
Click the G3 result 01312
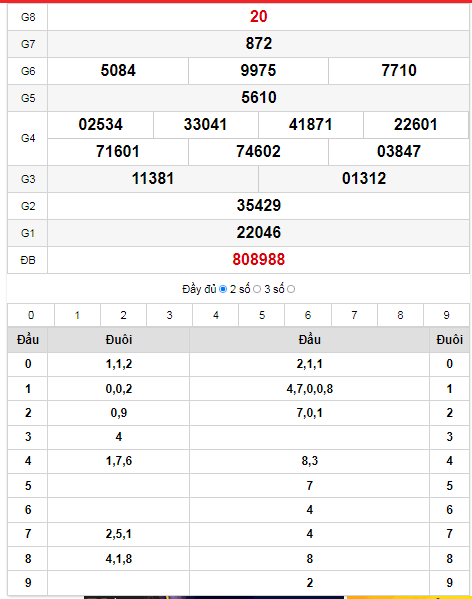pyautogui.click(x=364, y=178)
